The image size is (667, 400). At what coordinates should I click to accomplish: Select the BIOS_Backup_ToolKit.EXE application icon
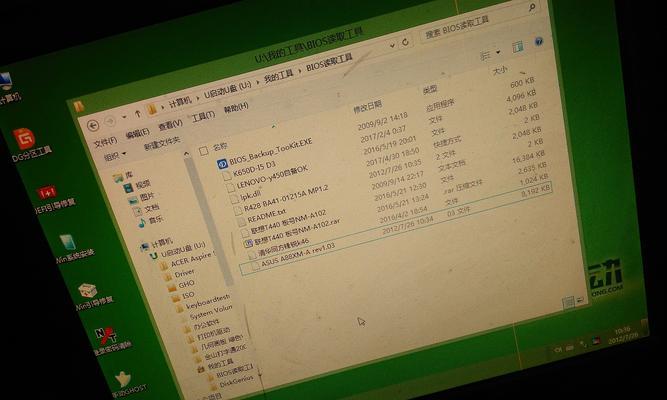[222, 164]
